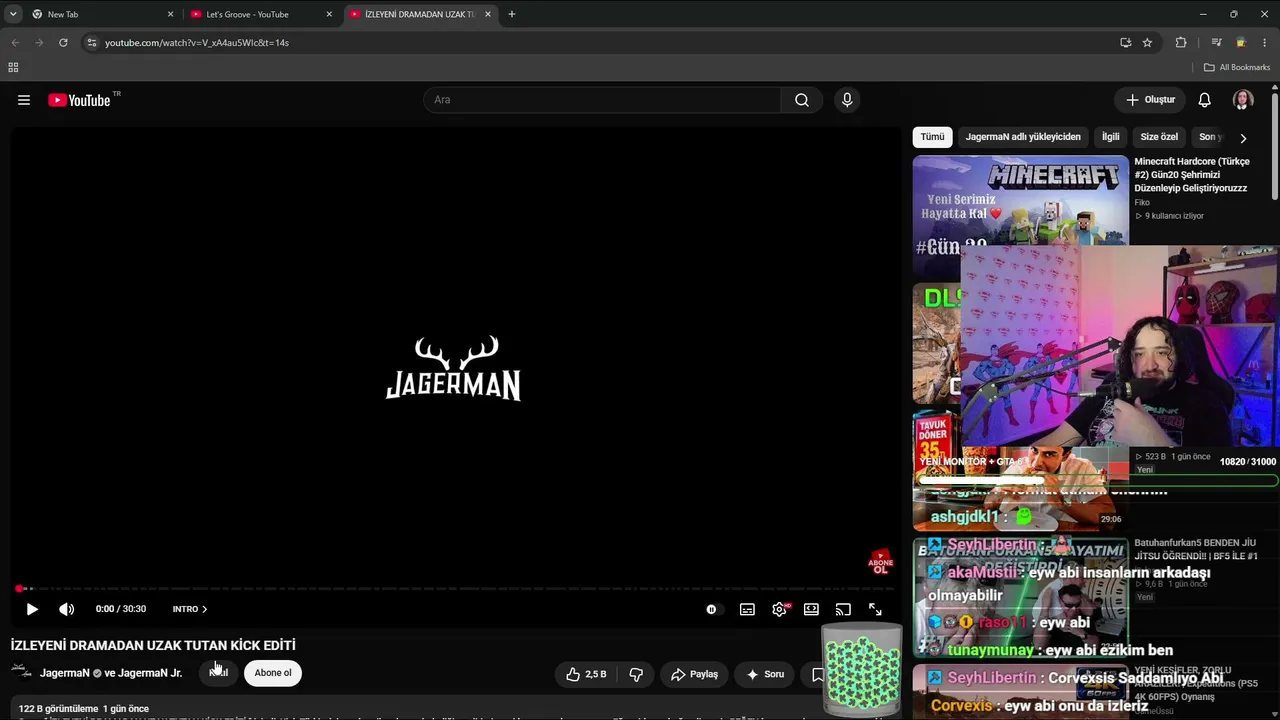Click the JagermaN channel avatar

[x=21, y=672]
